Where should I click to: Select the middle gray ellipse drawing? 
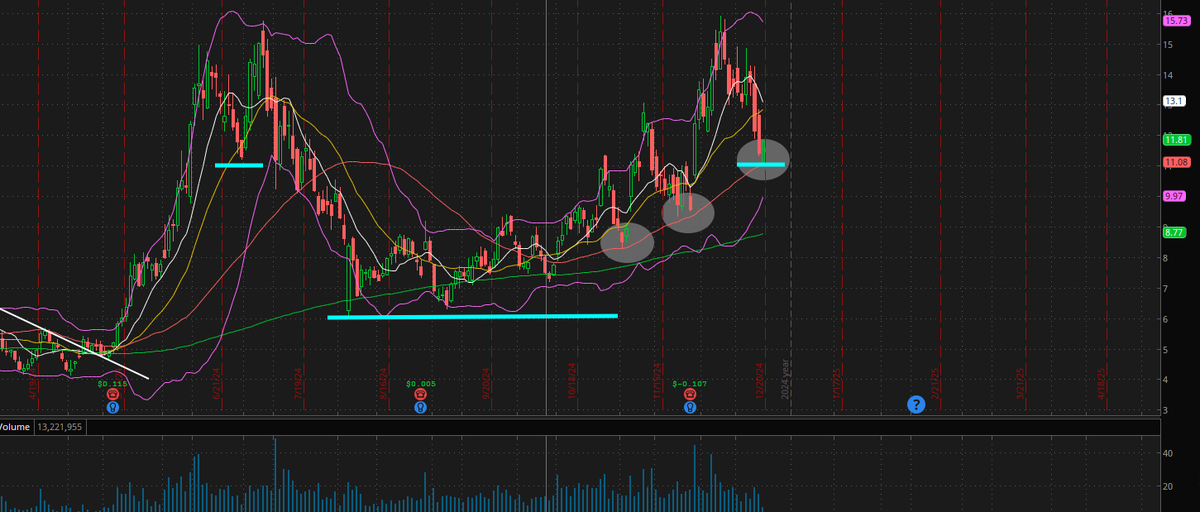(x=688, y=213)
